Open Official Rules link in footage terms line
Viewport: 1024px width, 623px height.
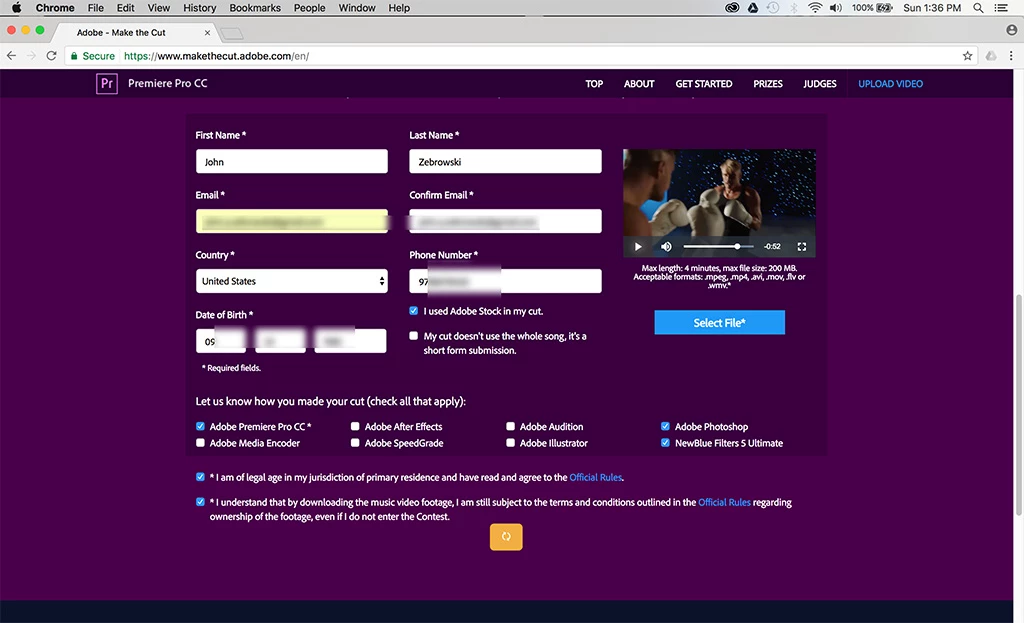click(724, 502)
